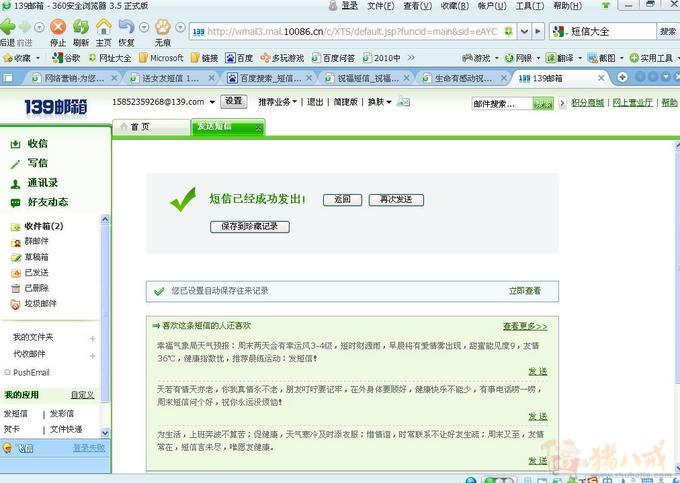Click the envelope icon beside 换肤
Screen dimensions: 680x483
[x=403, y=102]
